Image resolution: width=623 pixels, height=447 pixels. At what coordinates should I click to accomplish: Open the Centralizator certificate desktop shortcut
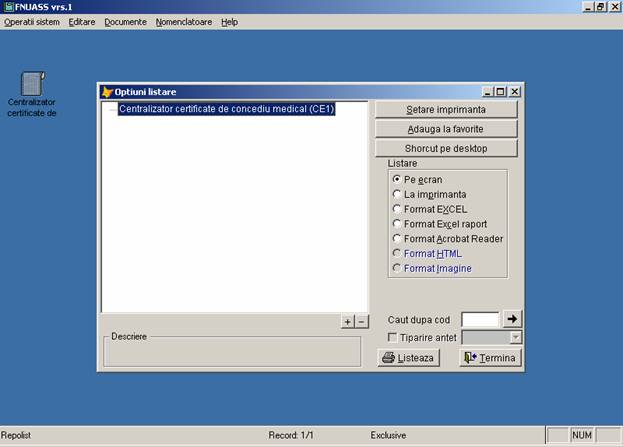pos(32,85)
